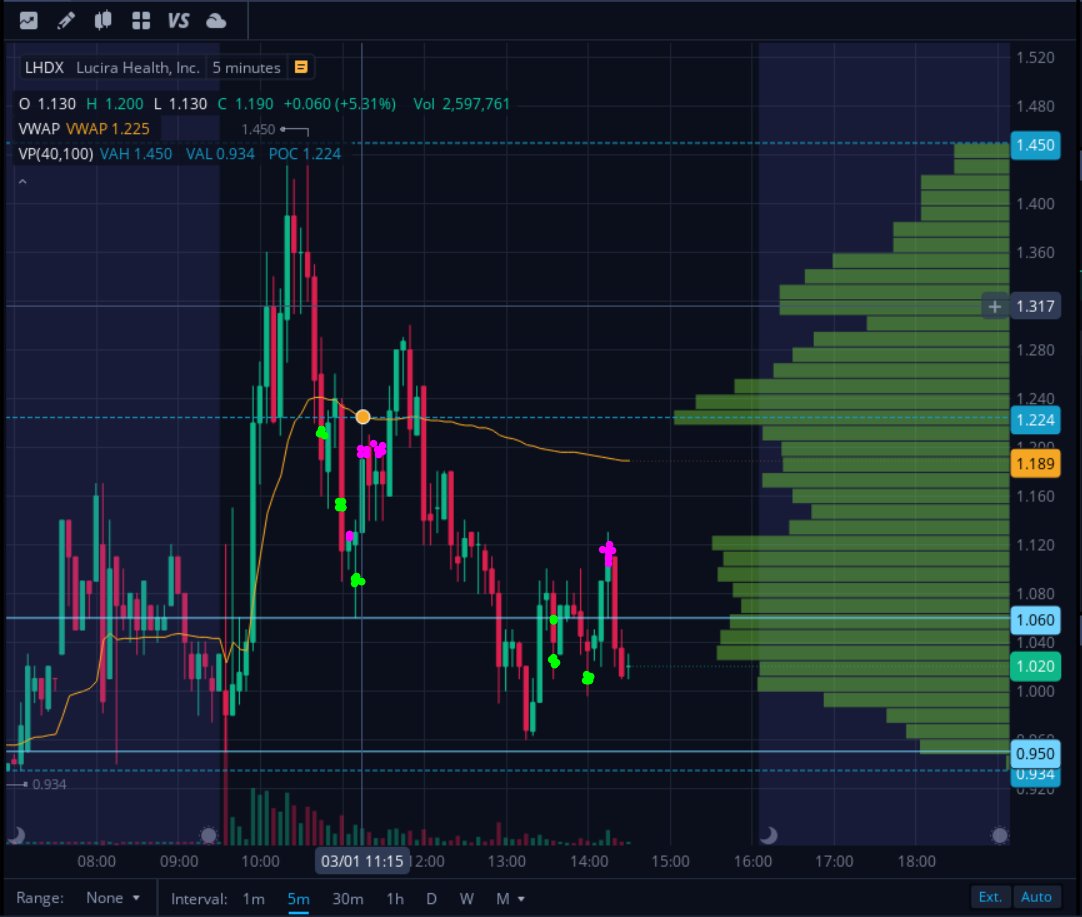Collapse the indicator legend with caret arrow
Image resolution: width=1082 pixels, height=917 pixels.
[x=23, y=181]
